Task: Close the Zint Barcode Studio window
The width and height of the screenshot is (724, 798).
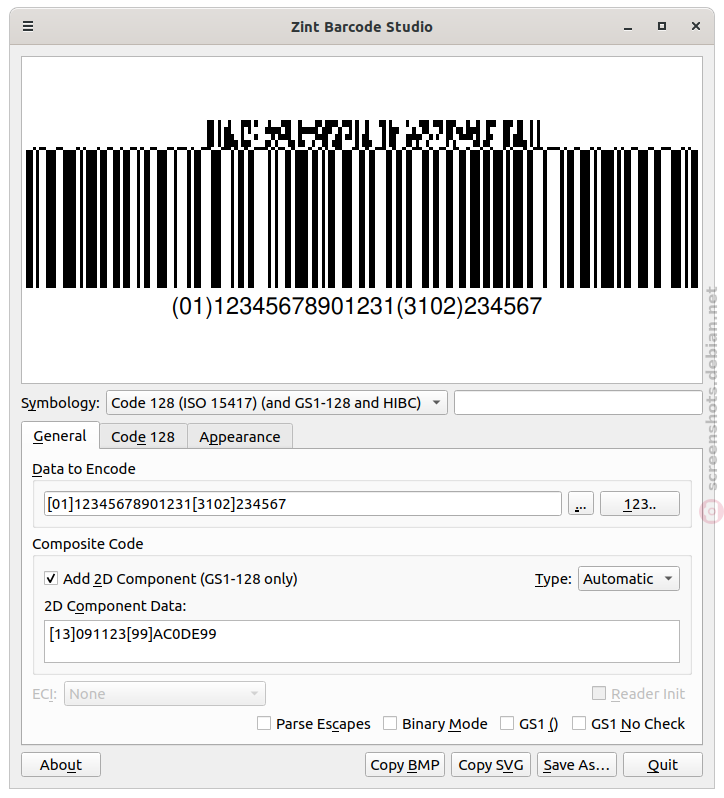Action: click(696, 26)
